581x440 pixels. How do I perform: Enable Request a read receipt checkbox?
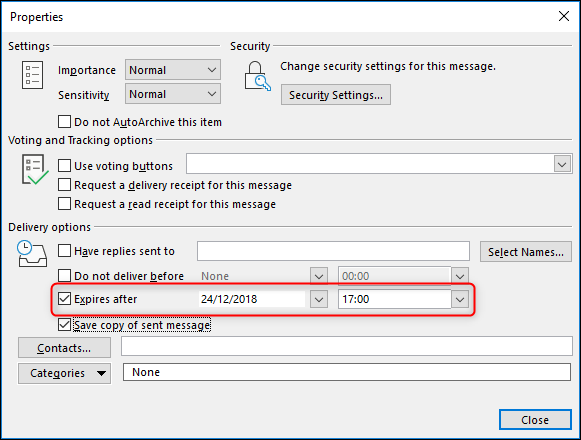(x=64, y=204)
